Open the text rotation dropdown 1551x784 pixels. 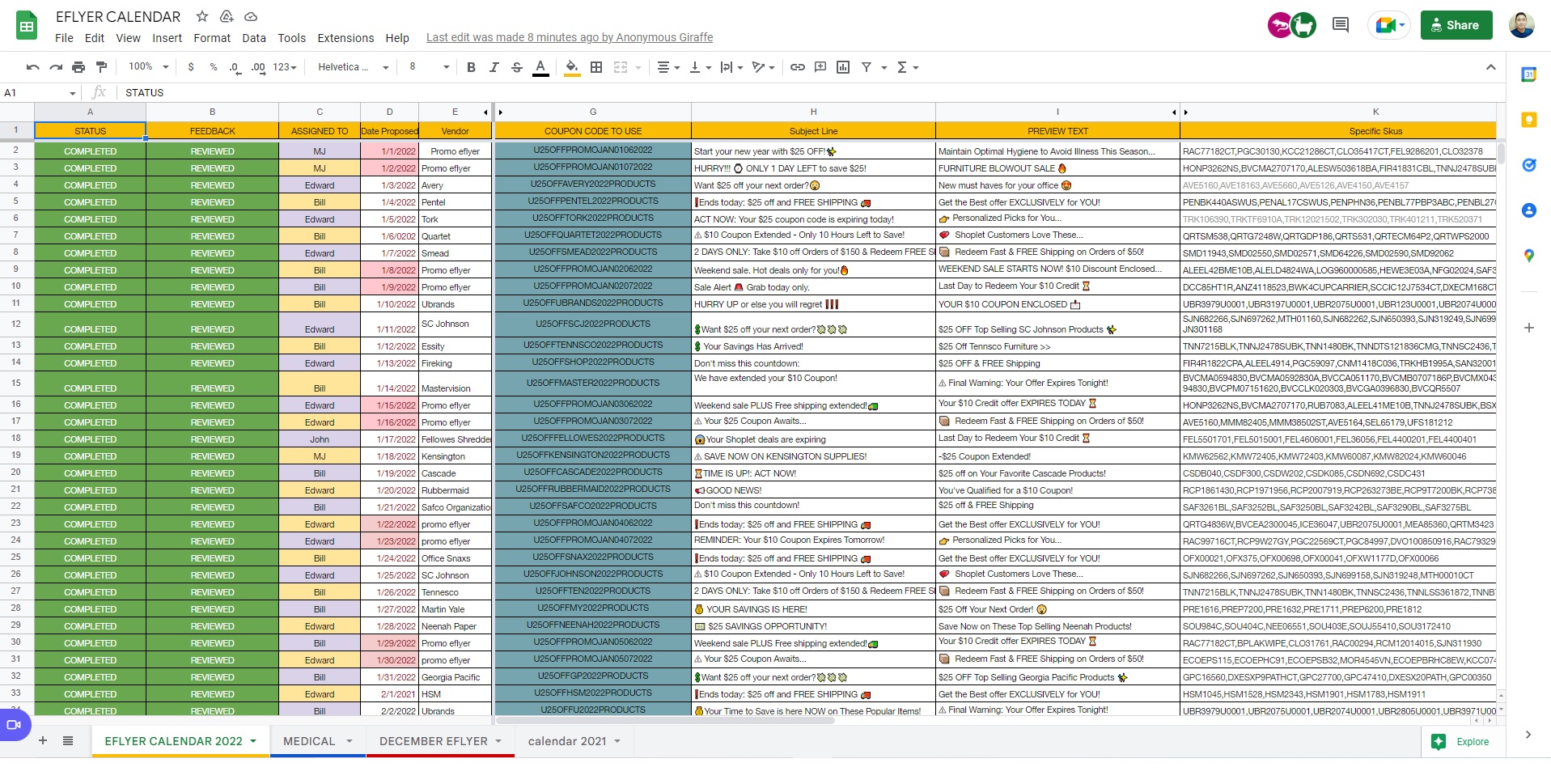(763, 67)
